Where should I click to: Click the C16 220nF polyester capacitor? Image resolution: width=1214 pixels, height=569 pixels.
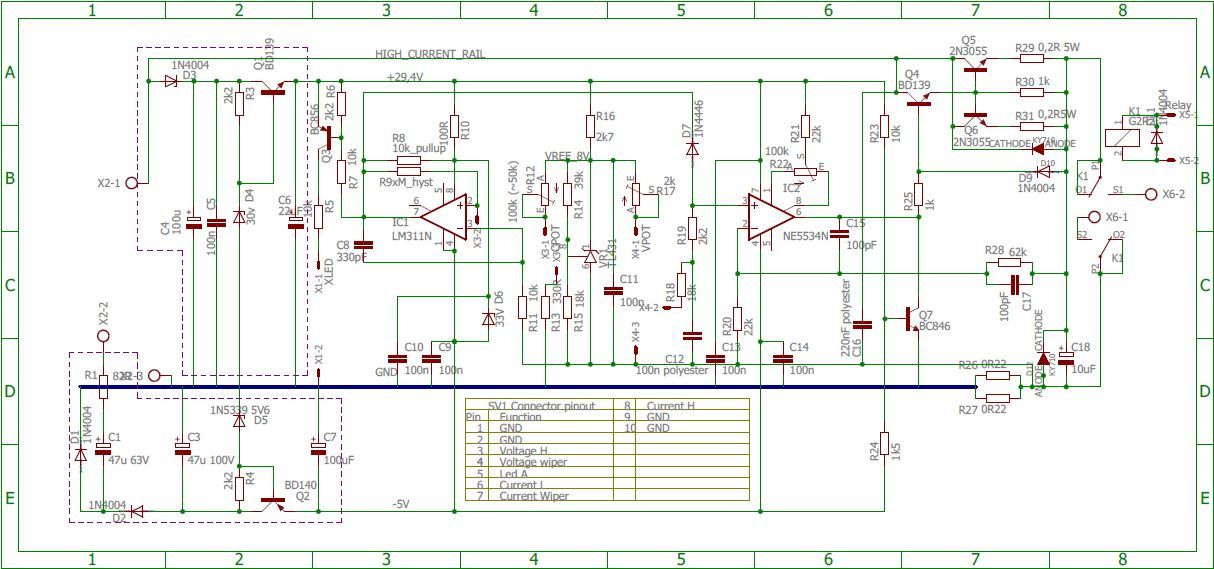[864, 324]
